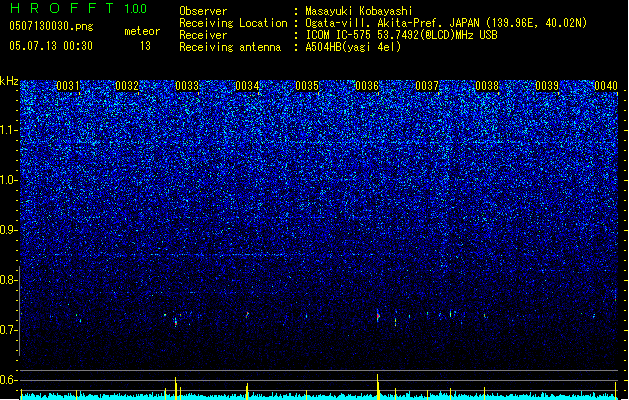Click the meteor echo just before 0033
This screenshot has height=400, width=629.
pos(175,322)
